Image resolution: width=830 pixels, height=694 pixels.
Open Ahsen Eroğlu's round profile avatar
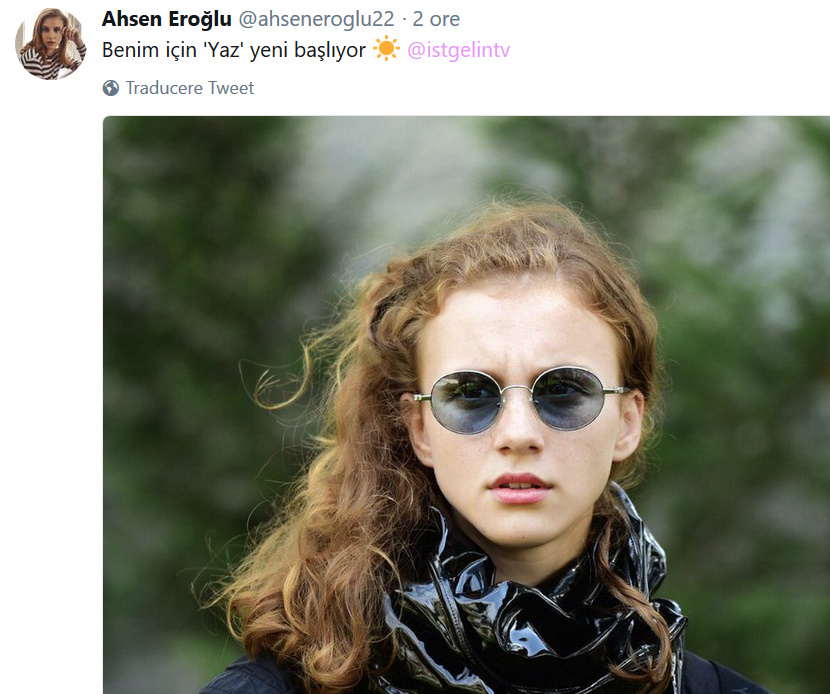51,43
